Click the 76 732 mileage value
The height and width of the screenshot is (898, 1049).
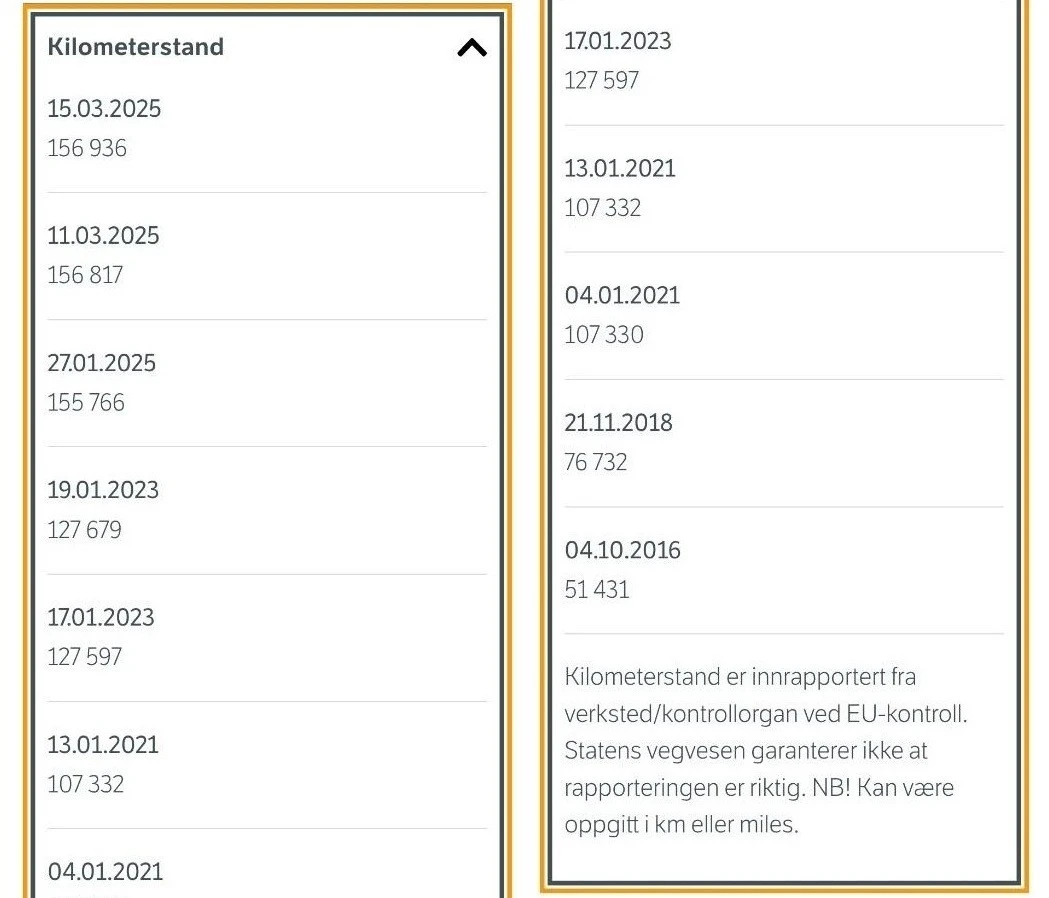(595, 462)
